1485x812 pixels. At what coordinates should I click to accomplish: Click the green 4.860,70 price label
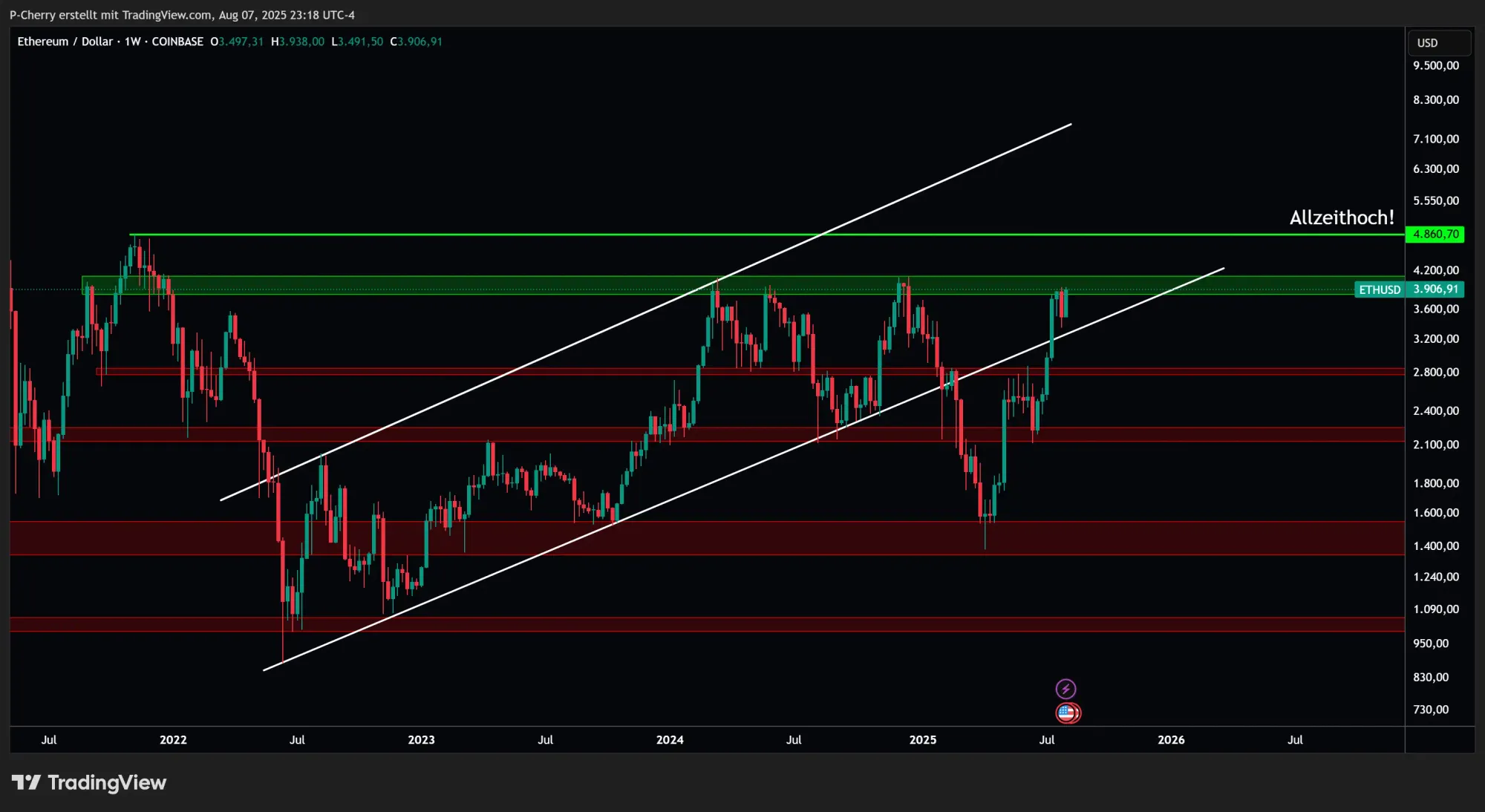[1435, 235]
